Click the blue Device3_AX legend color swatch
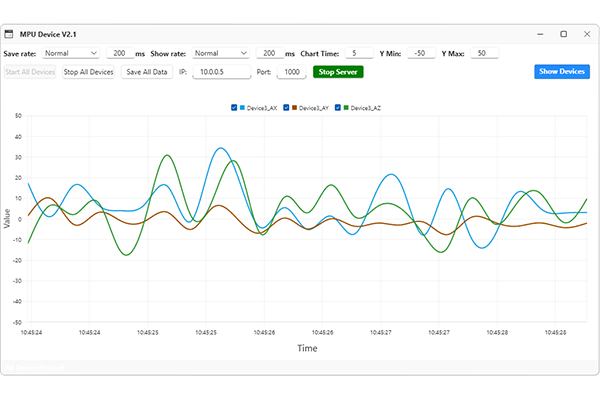 pyautogui.click(x=242, y=107)
